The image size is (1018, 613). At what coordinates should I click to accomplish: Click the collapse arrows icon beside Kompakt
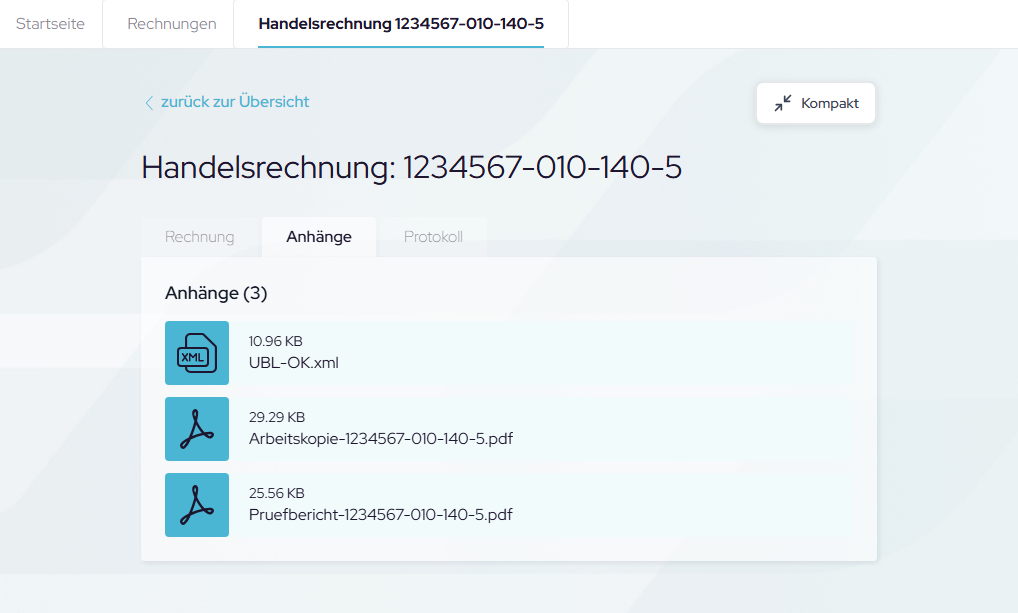pyautogui.click(x=782, y=103)
